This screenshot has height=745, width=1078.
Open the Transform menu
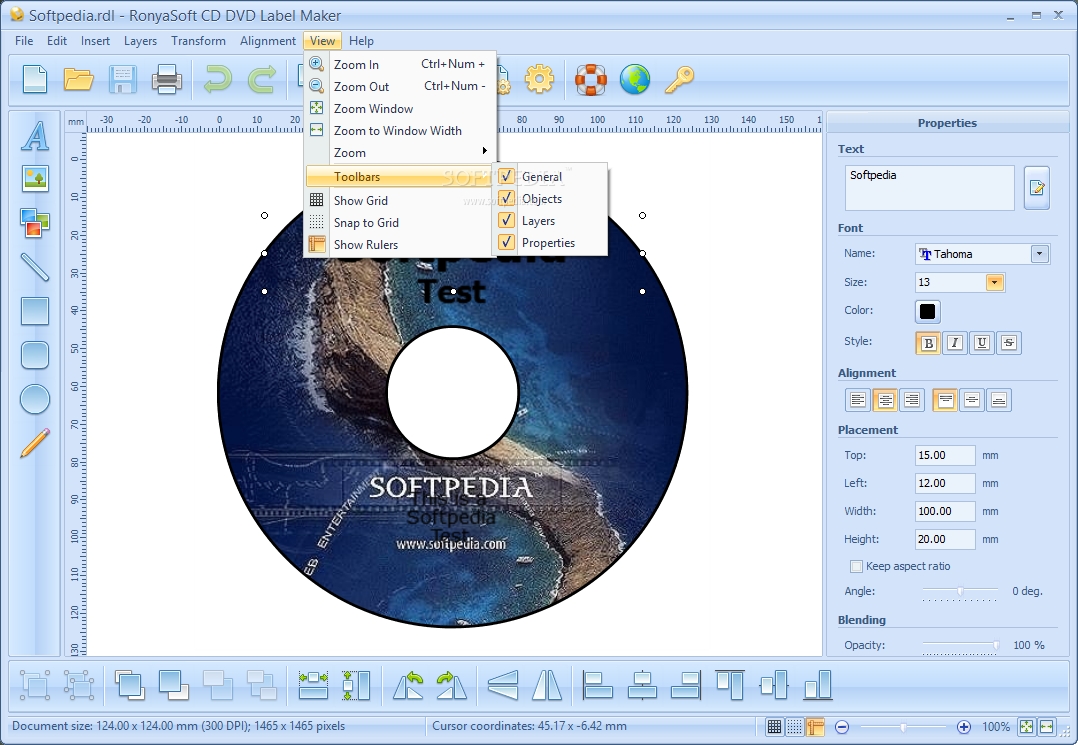coord(198,41)
